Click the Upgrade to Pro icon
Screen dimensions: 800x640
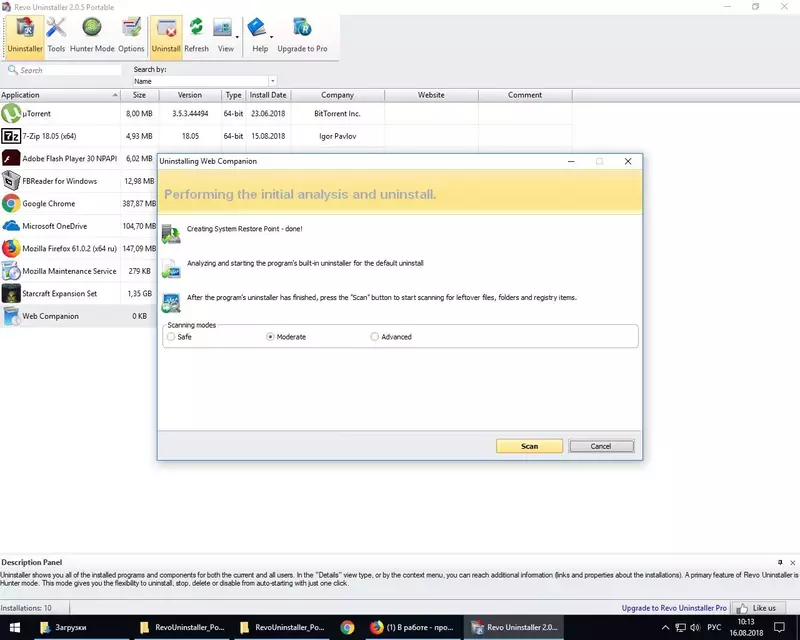point(302,35)
